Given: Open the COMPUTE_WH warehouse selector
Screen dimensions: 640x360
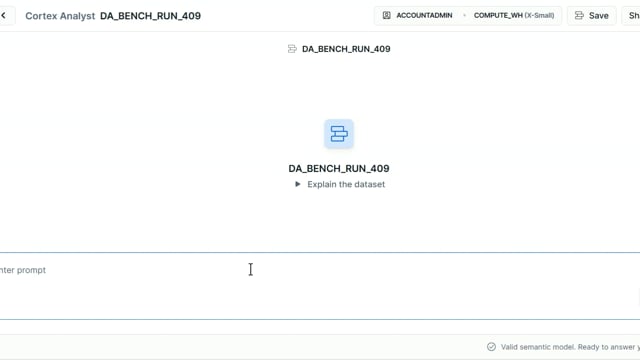Looking at the screenshot, I should (514, 16).
